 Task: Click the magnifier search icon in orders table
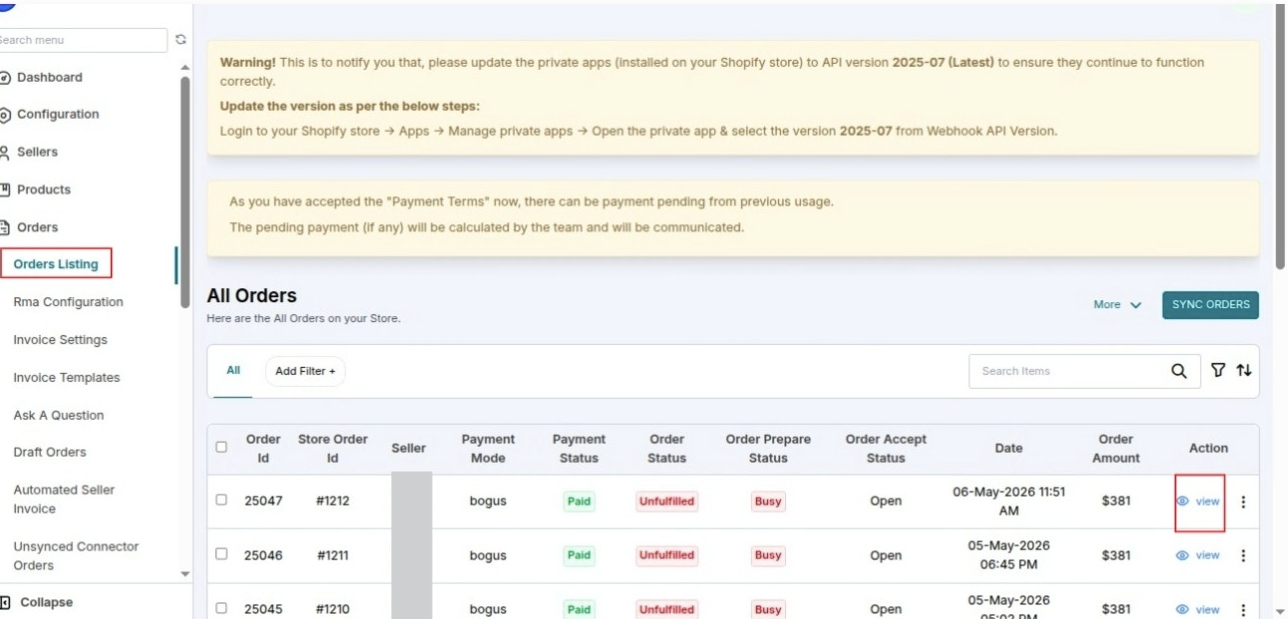[x=1179, y=371]
